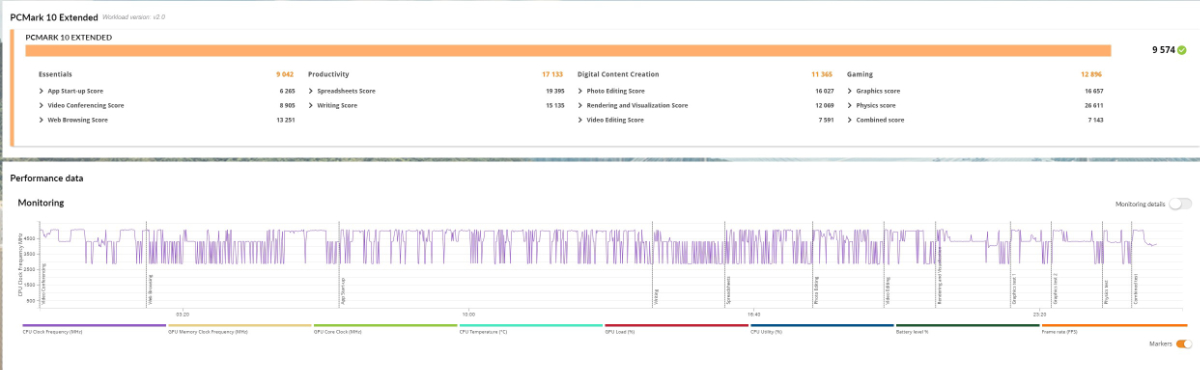The height and width of the screenshot is (370, 1200).
Task: Expand the Writing Score row
Action: (312, 105)
